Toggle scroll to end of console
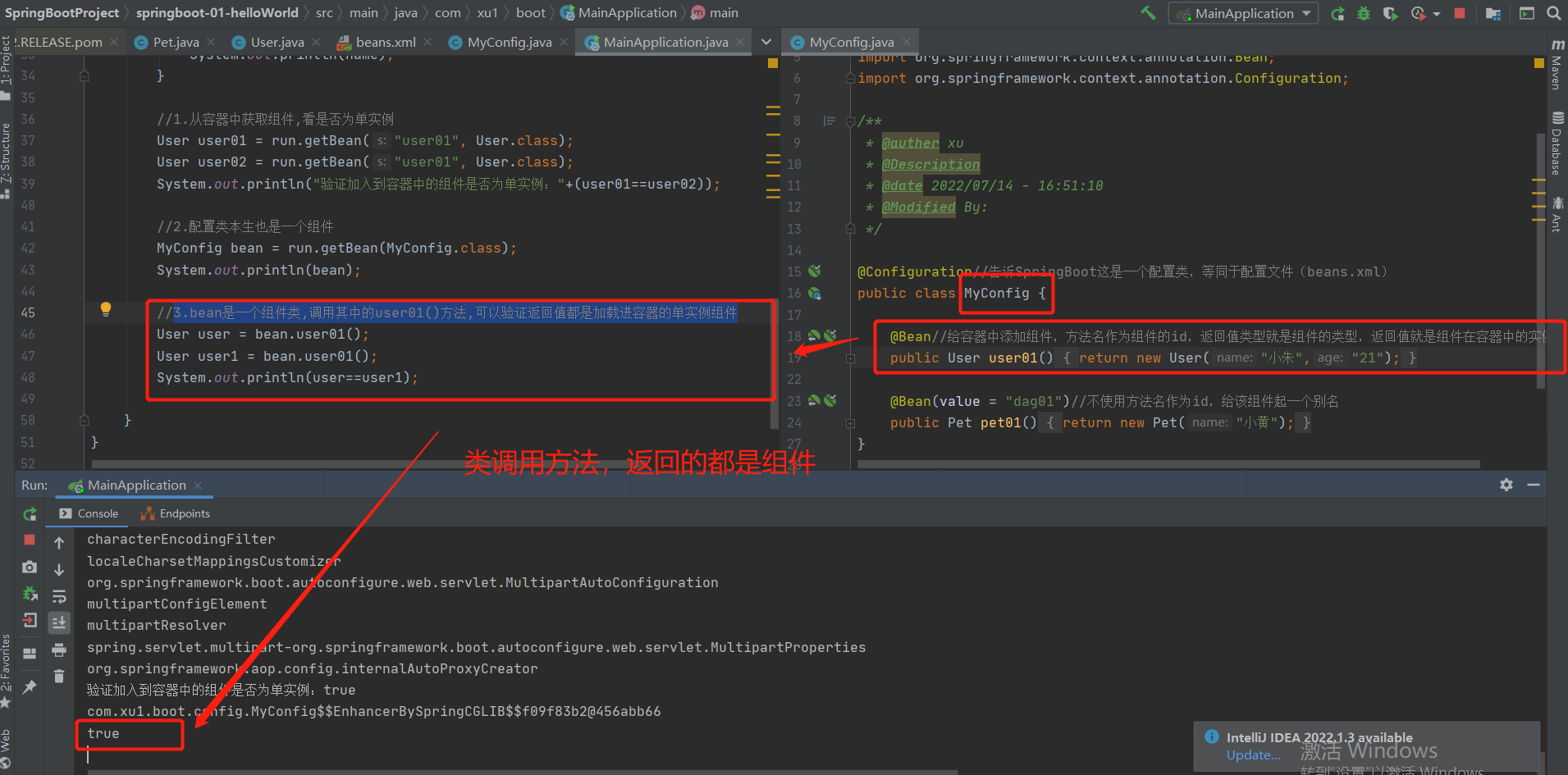The height and width of the screenshot is (775, 1568). [x=59, y=623]
